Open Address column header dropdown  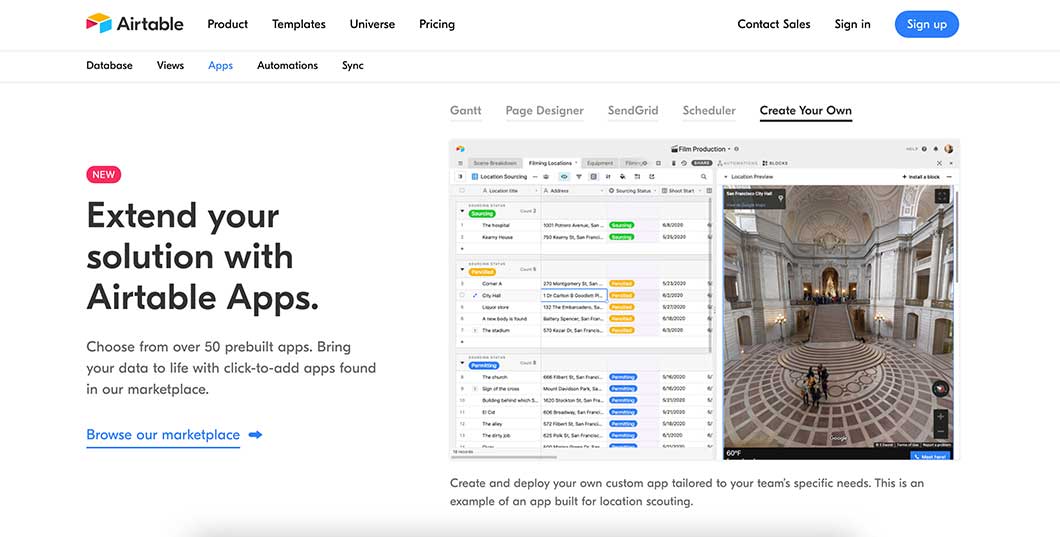602,191
